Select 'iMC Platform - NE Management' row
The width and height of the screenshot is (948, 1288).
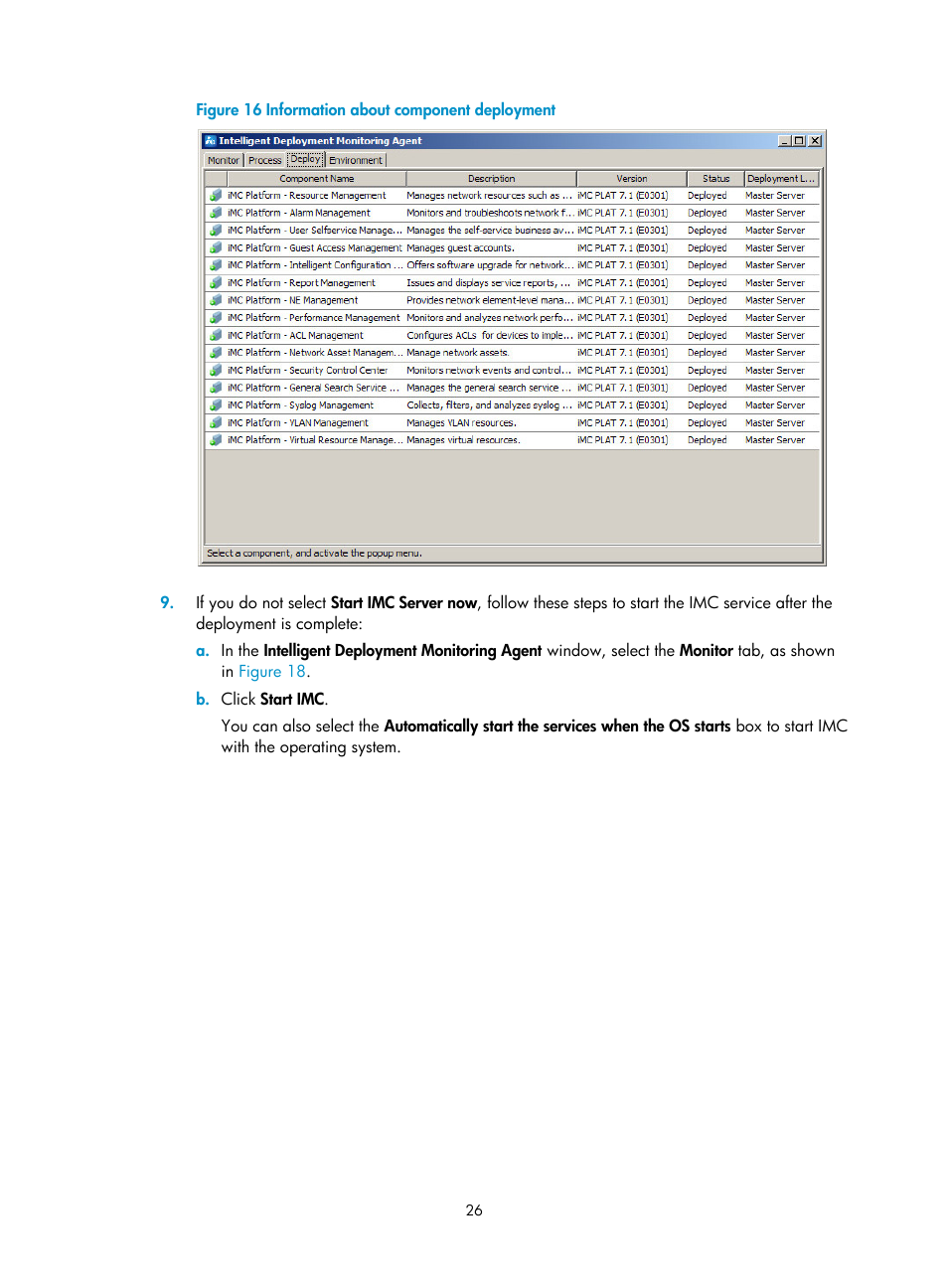[x=512, y=300]
